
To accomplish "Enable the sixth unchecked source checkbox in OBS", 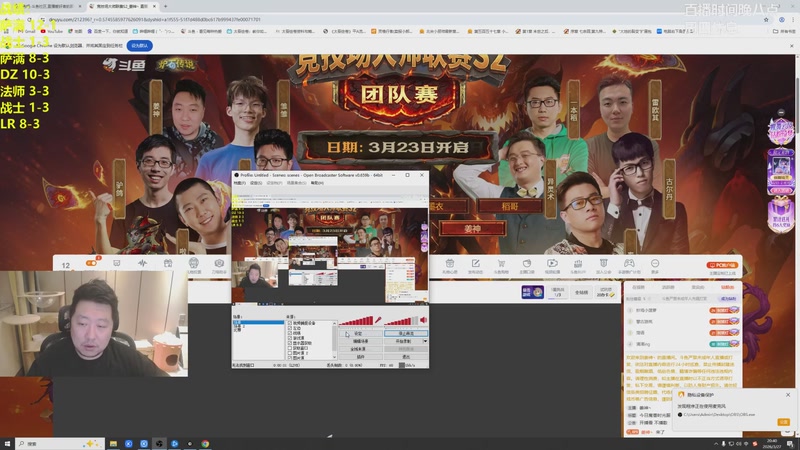I will click(290, 348).
